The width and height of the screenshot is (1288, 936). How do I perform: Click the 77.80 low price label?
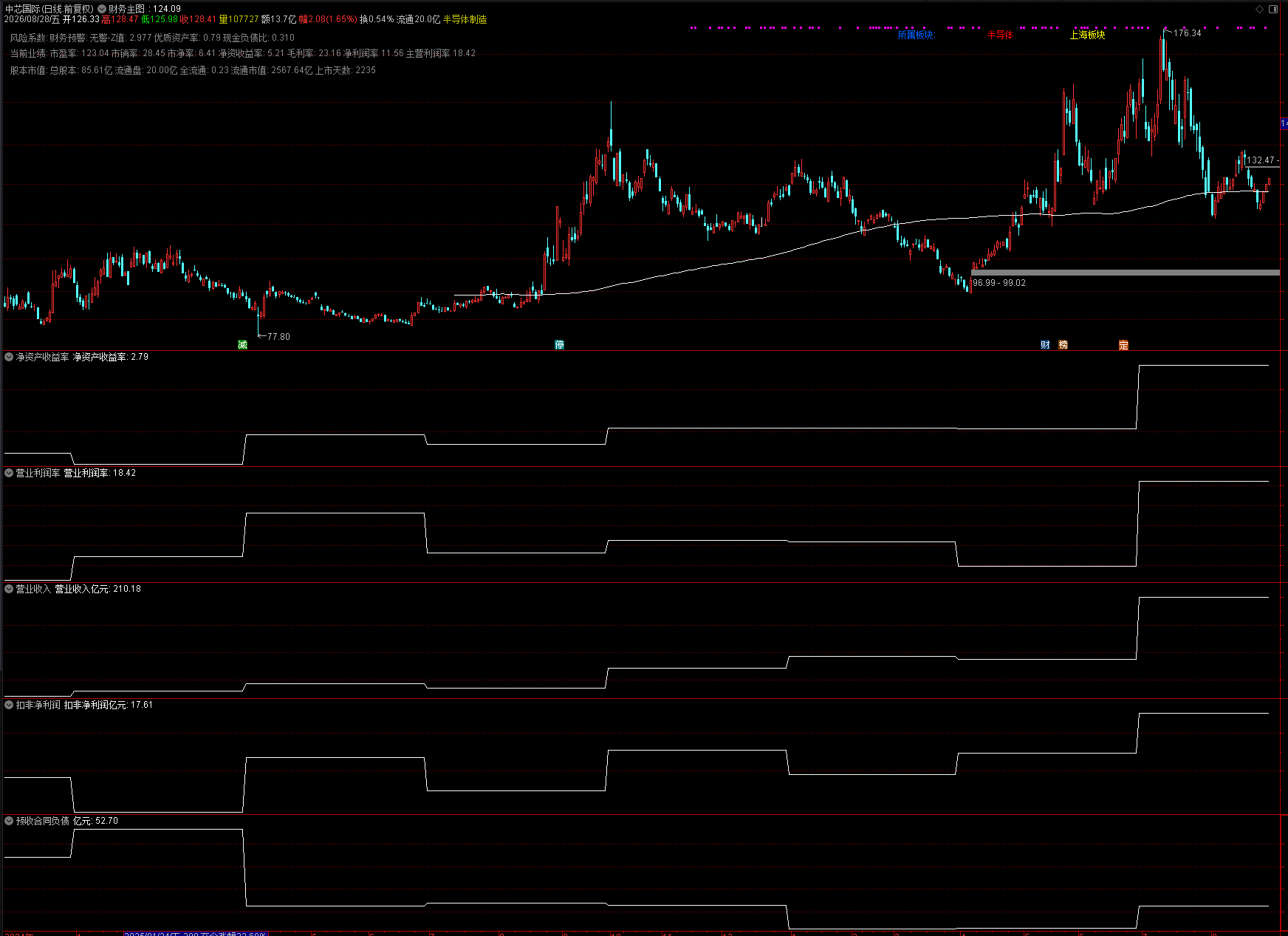(278, 337)
